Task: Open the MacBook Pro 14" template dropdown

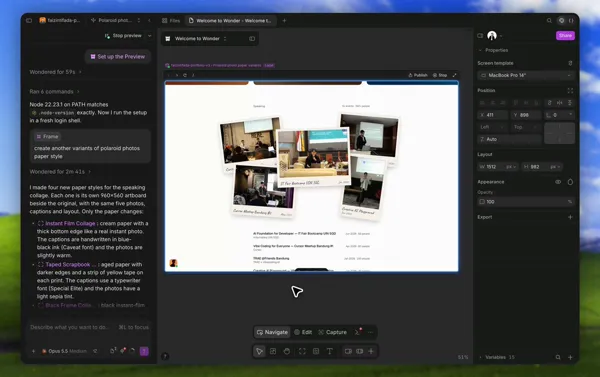Action: [x=526, y=75]
